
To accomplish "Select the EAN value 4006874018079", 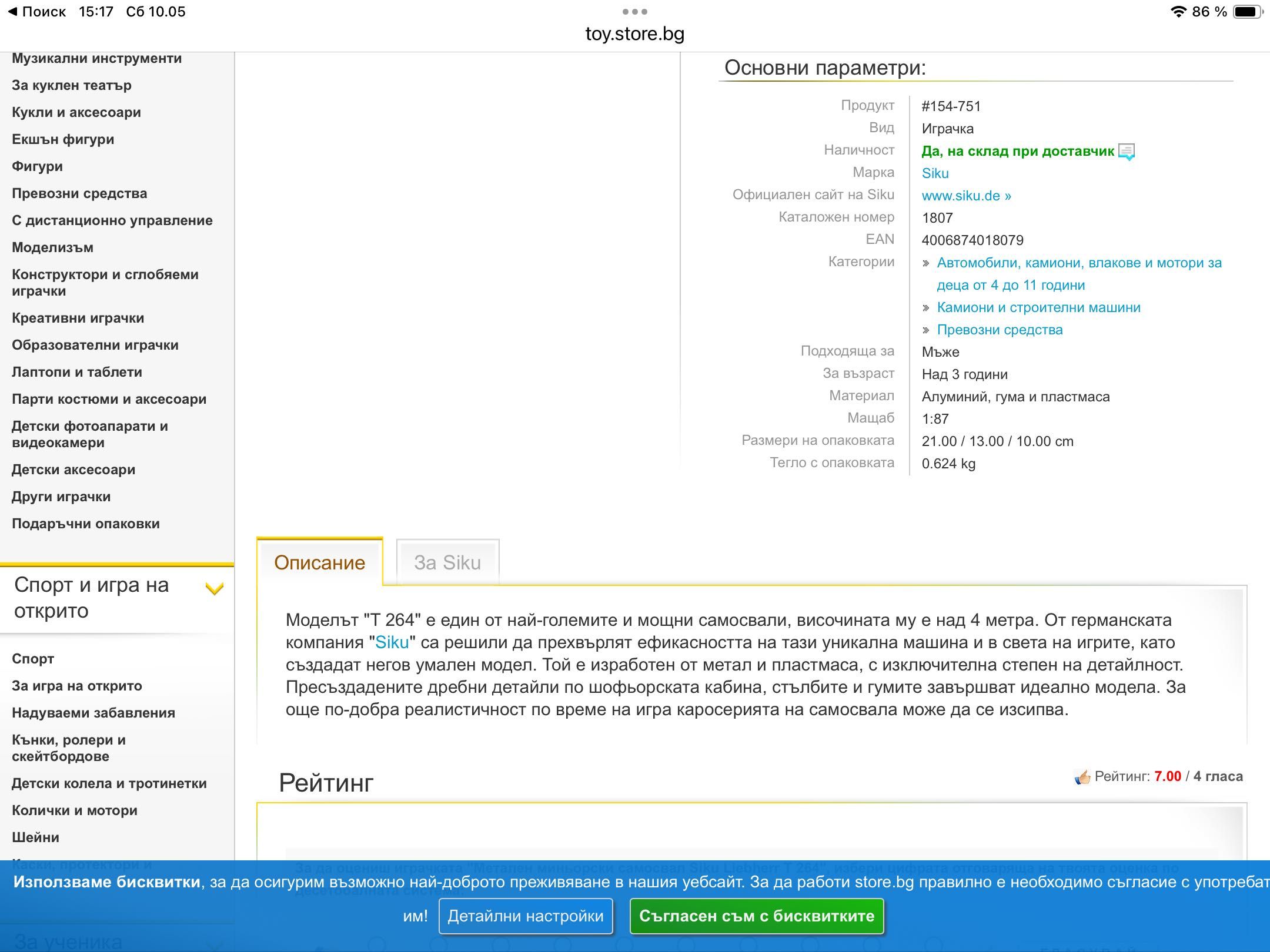I will tap(972, 240).
